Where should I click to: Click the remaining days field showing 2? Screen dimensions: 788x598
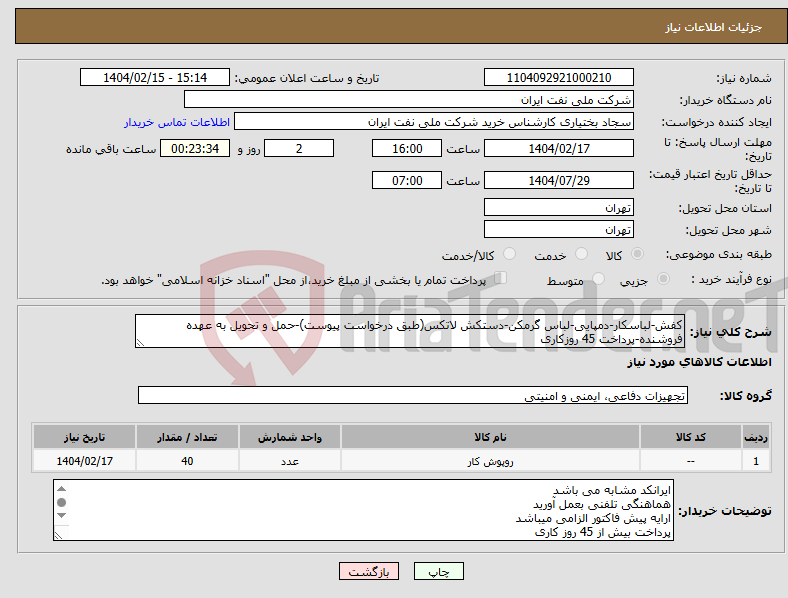click(x=299, y=148)
